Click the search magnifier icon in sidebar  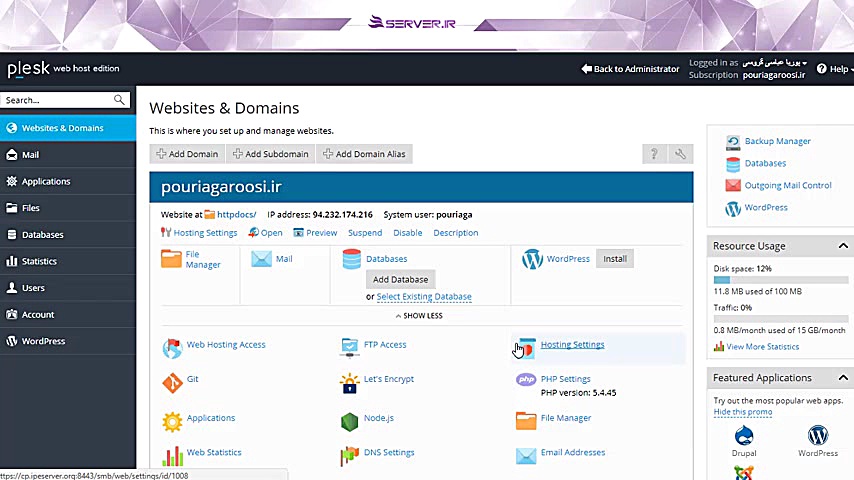click(119, 100)
